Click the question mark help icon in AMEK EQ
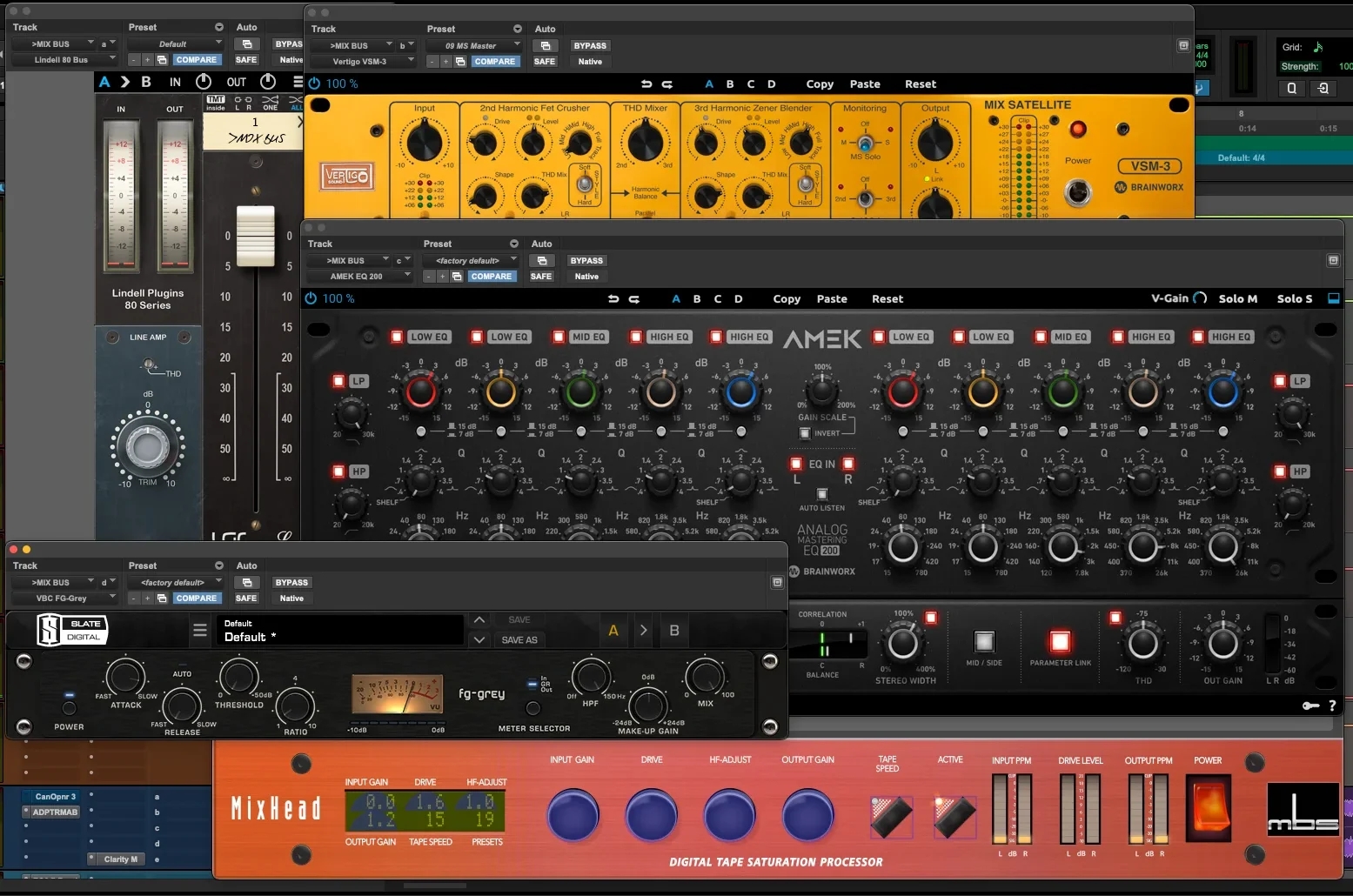 tap(1332, 705)
